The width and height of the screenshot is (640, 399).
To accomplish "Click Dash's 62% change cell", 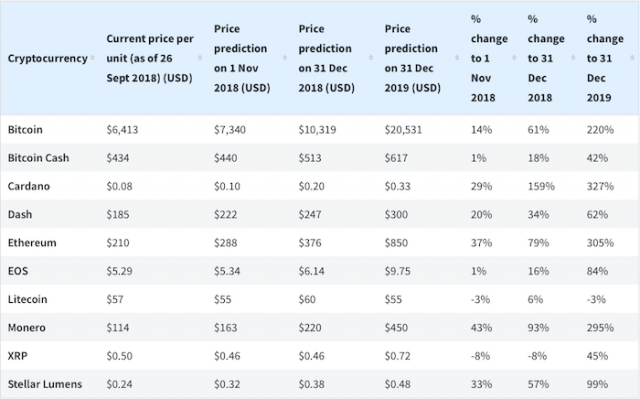I will pos(597,215).
